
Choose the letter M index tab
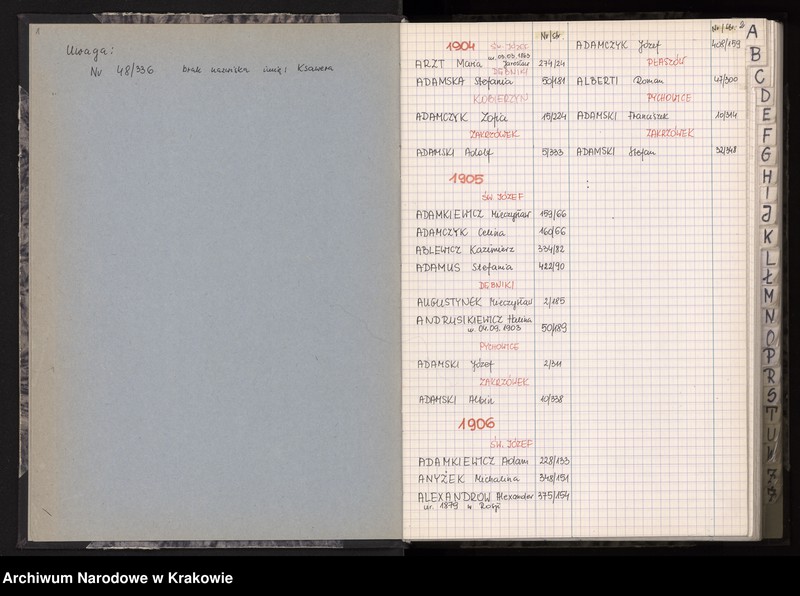point(769,295)
